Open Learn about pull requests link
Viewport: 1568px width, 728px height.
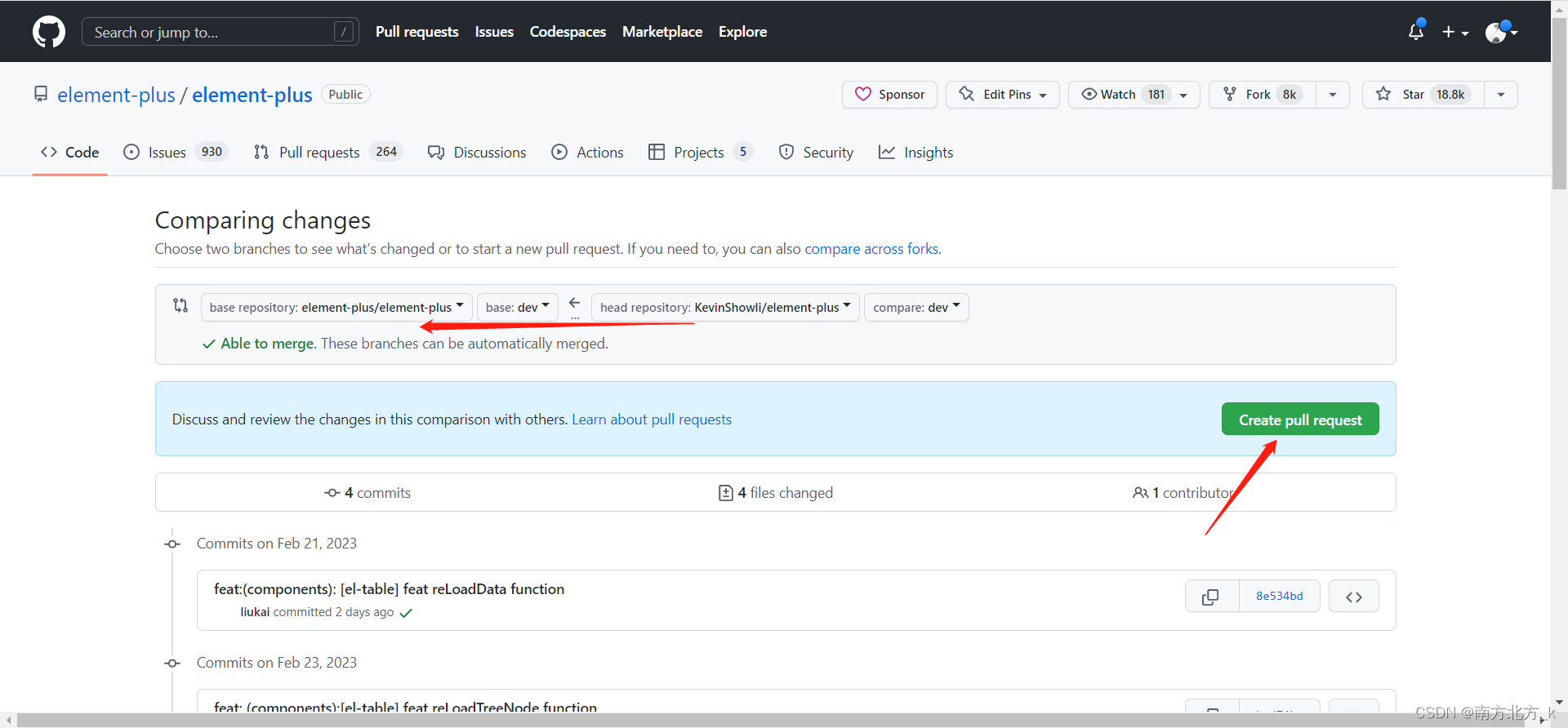(x=652, y=419)
